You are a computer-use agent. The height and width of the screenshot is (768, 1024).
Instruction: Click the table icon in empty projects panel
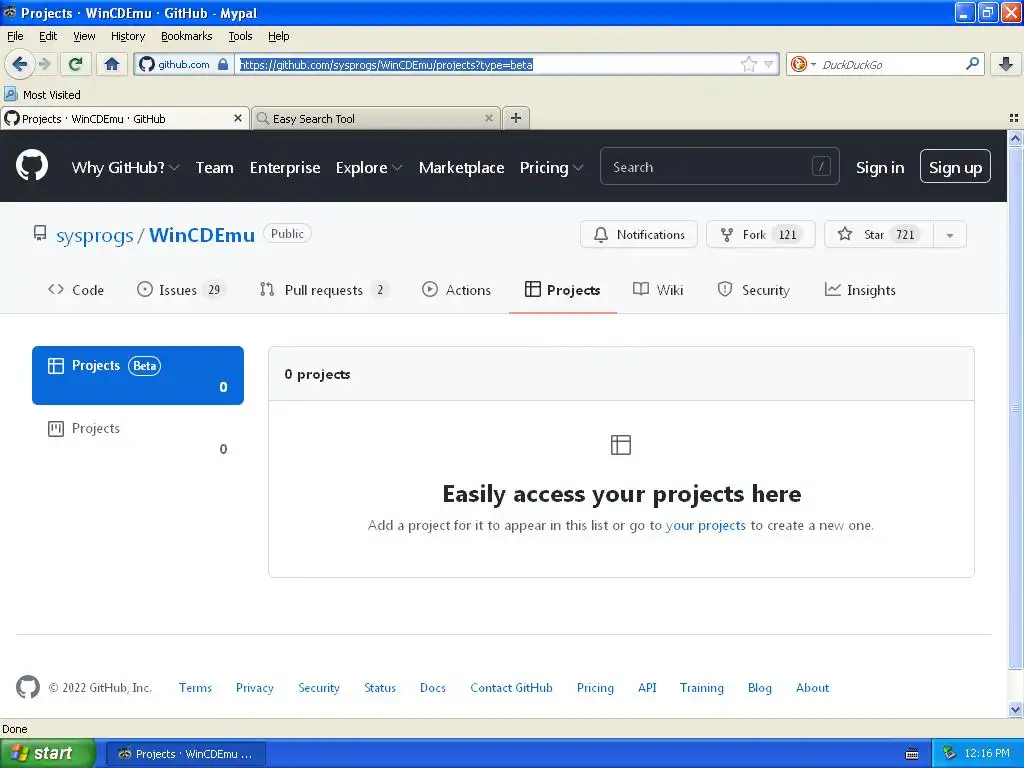[620, 445]
